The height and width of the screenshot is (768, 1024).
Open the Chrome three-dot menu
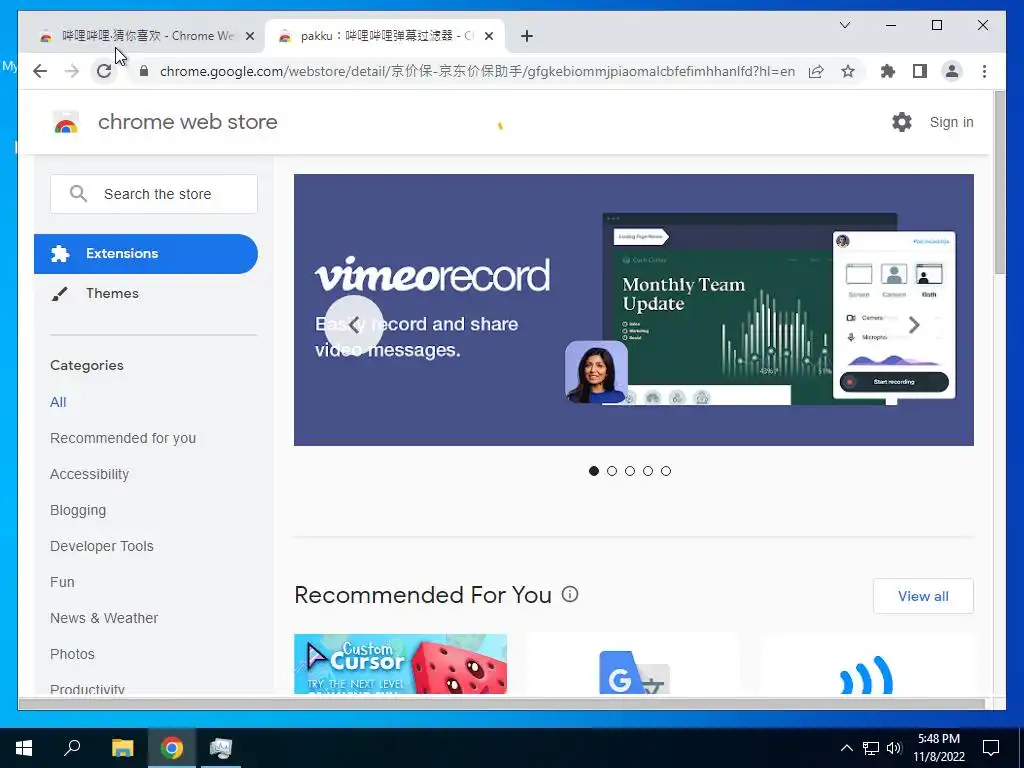pos(984,71)
